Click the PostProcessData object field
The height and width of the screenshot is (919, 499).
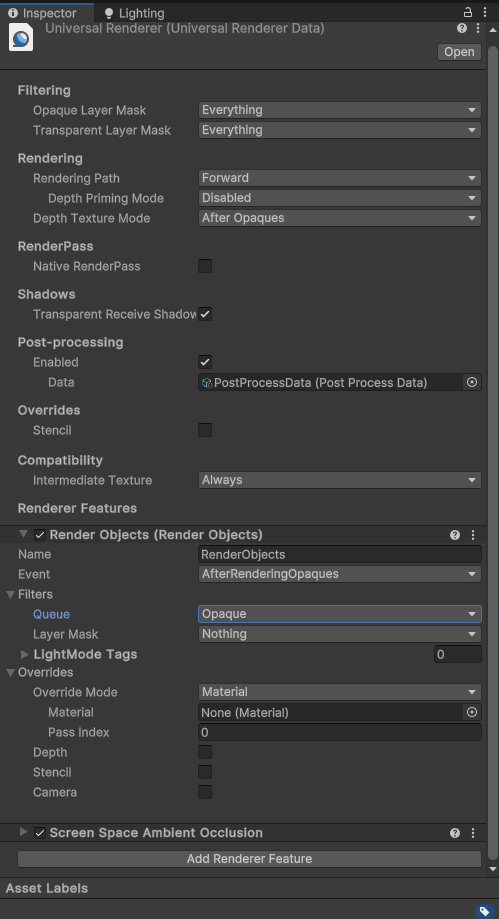pos(331,382)
